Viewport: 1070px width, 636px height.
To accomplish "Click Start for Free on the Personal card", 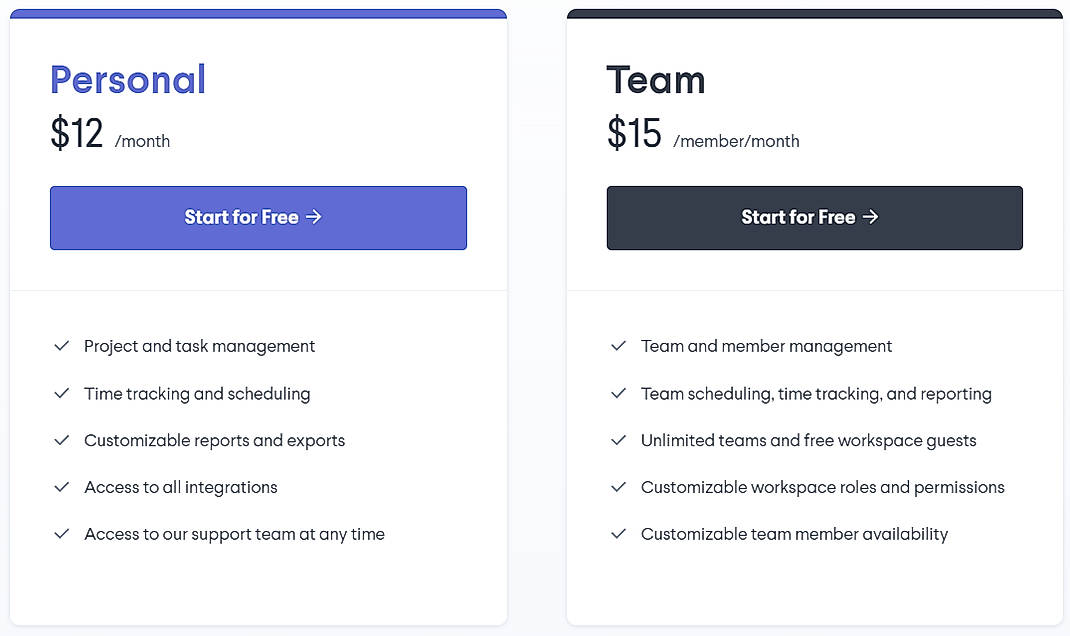I will pos(258,217).
